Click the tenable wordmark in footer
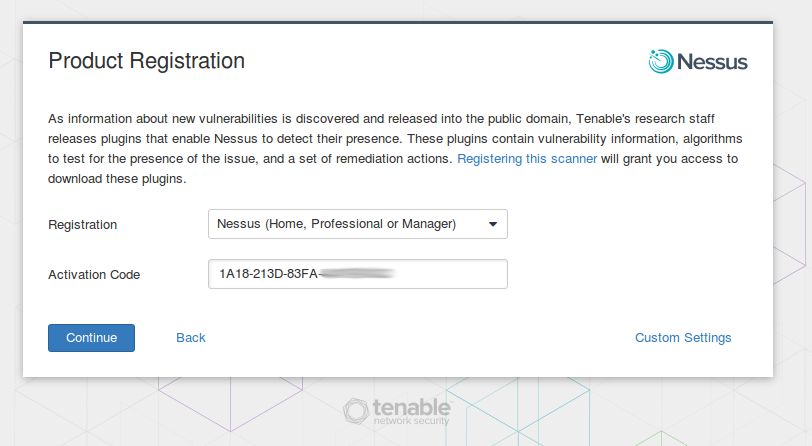812x446 pixels. [x=411, y=407]
